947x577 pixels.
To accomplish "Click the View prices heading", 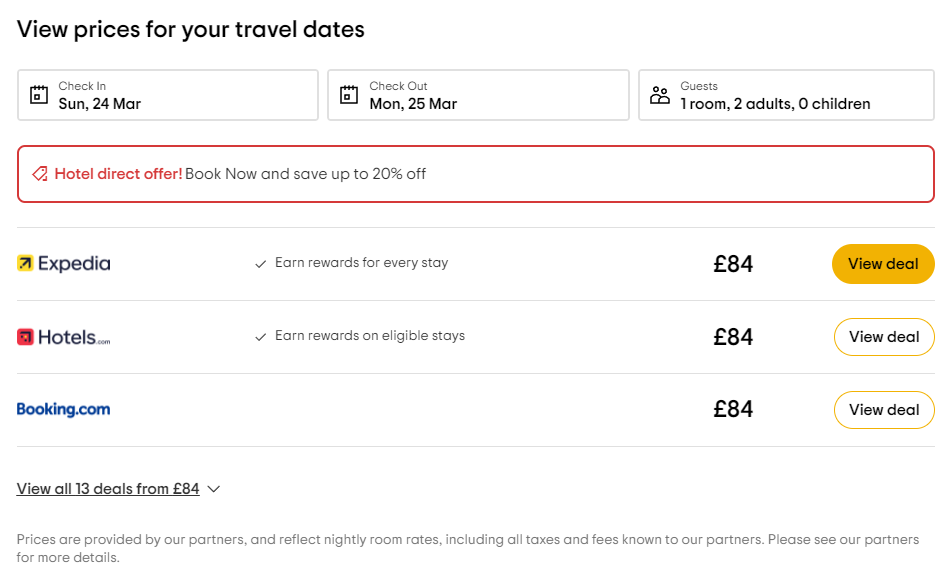I will click(x=190, y=29).
